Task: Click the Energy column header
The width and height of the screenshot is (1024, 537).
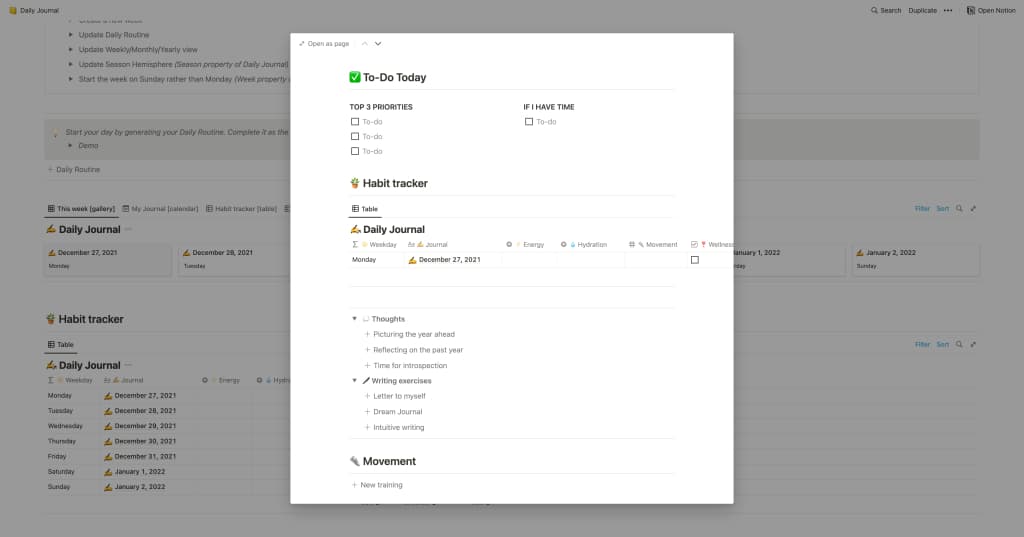Action: [x=530, y=244]
